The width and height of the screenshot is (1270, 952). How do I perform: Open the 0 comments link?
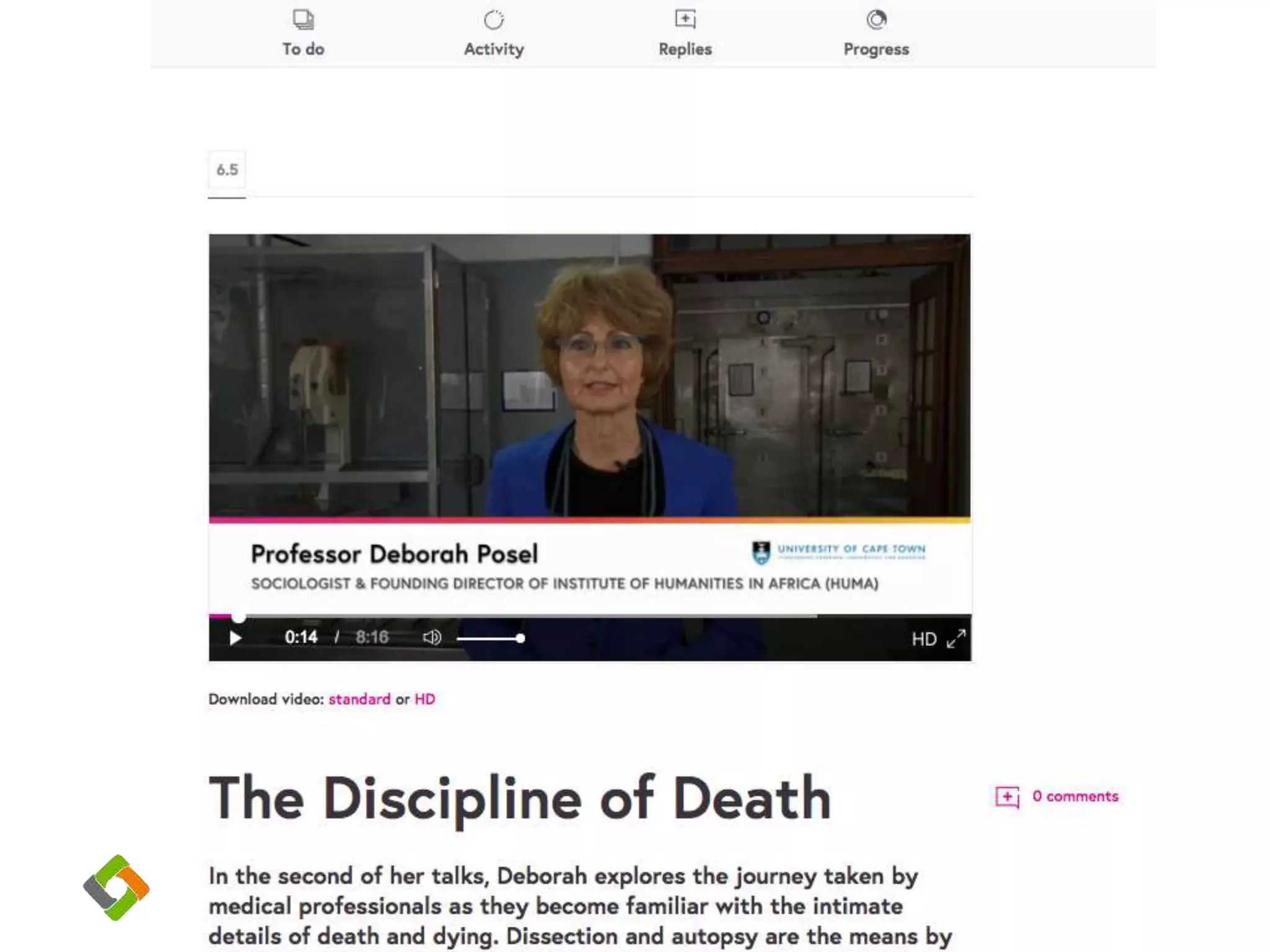coord(1075,796)
